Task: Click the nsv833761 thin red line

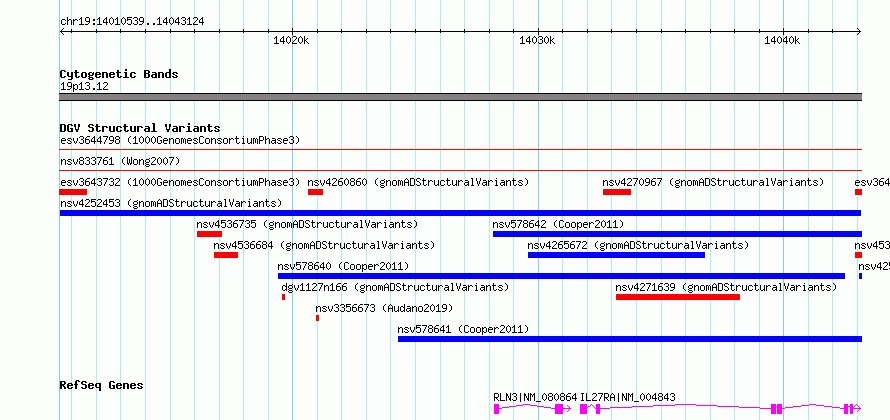Action: (x=460, y=171)
